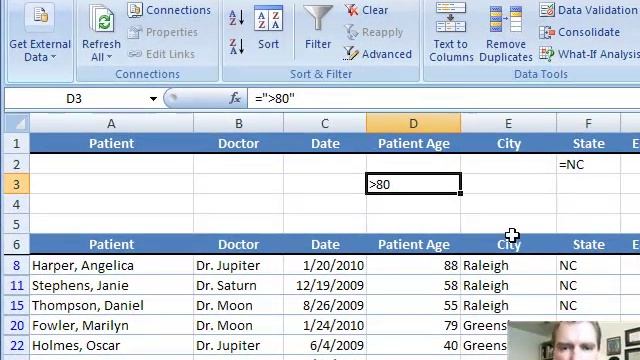Select column B header
Viewport: 640px width, 360px height.
238,123
